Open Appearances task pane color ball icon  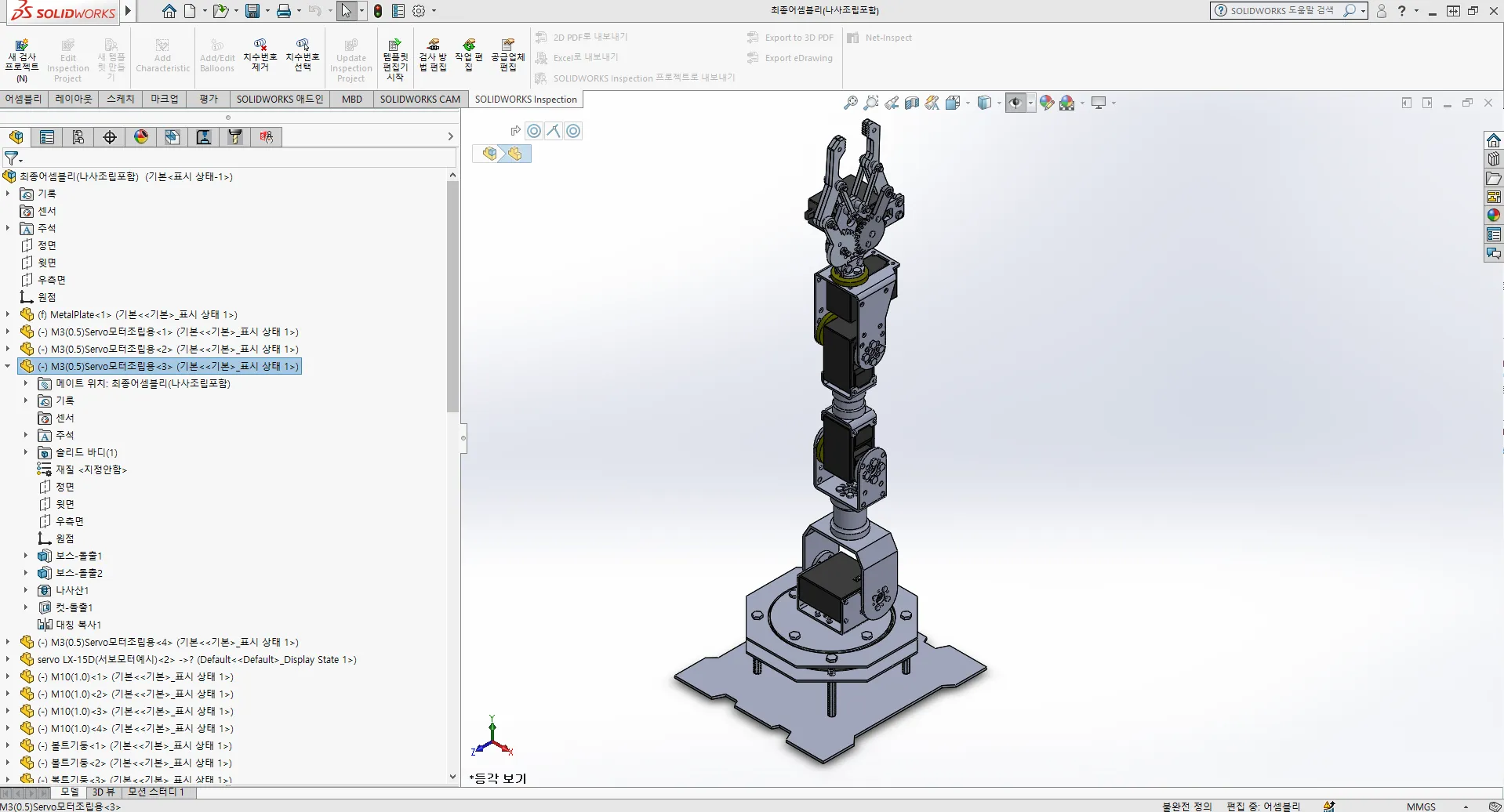pyautogui.click(x=1494, y=216)
